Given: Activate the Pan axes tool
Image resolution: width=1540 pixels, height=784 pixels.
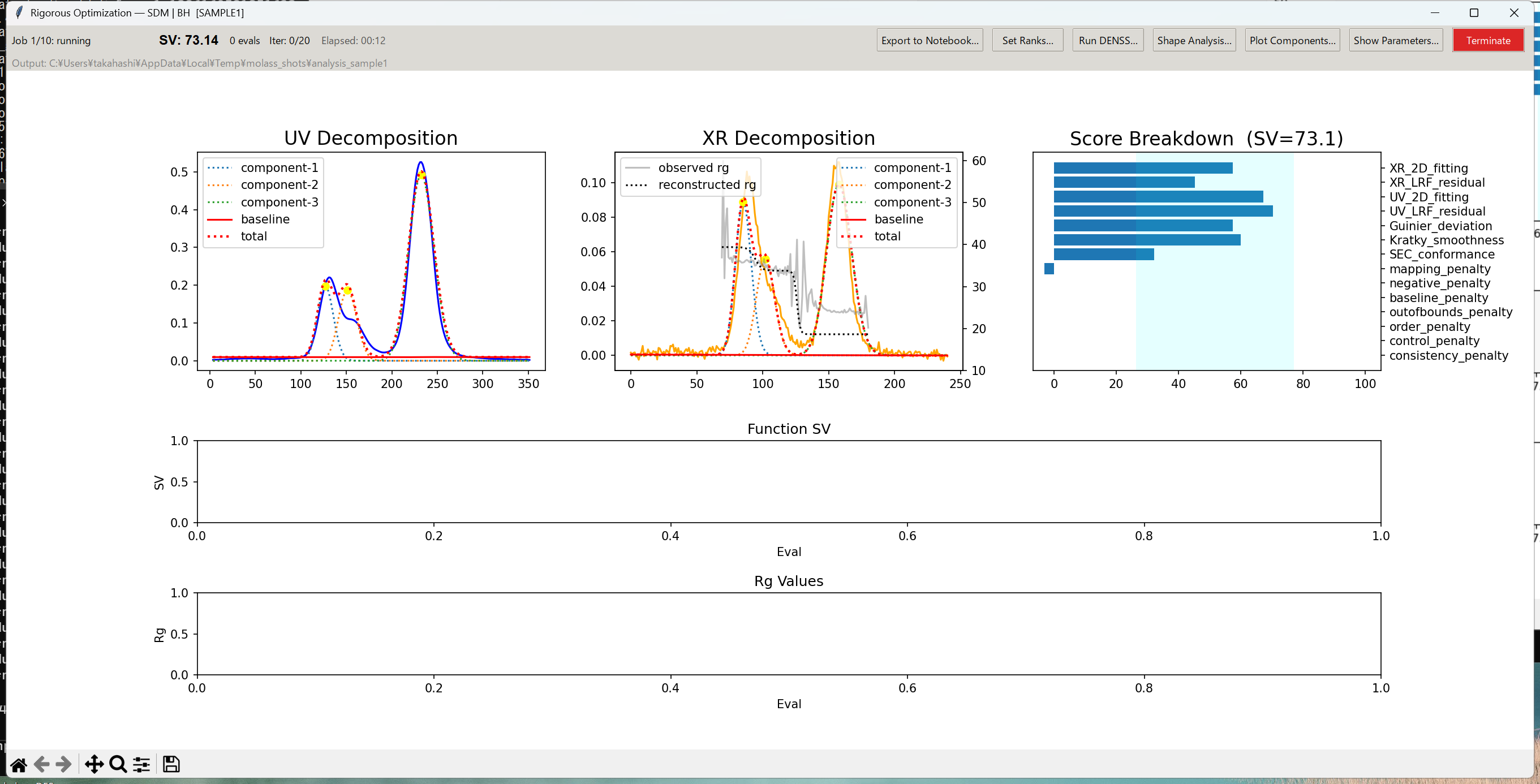Looking at the screenshot, I should pos(94,764).
